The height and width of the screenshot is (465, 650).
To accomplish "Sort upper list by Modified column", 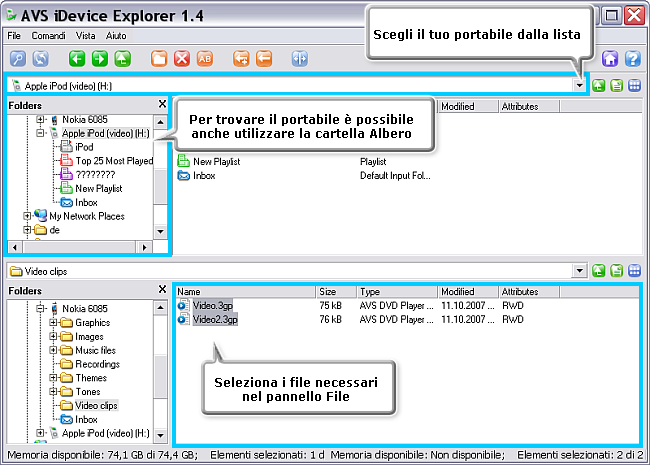I will [468, 107].
